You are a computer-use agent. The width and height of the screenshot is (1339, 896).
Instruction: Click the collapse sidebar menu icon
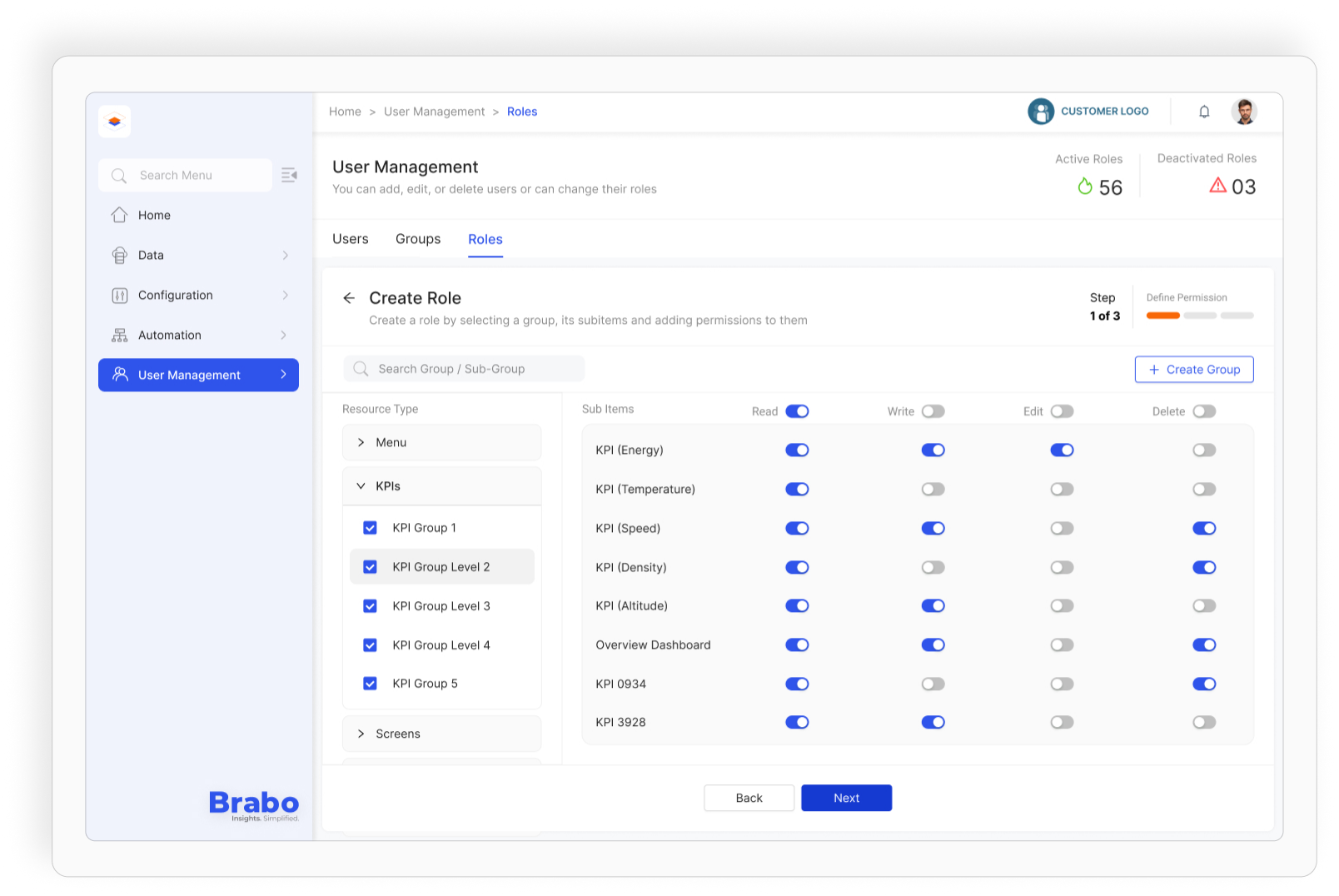(x=289, y=175)
